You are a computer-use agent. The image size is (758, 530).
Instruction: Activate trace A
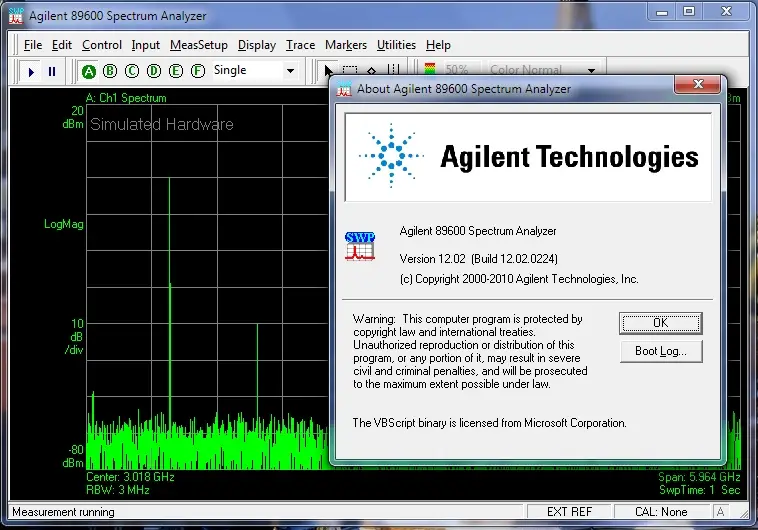point(88,72)
